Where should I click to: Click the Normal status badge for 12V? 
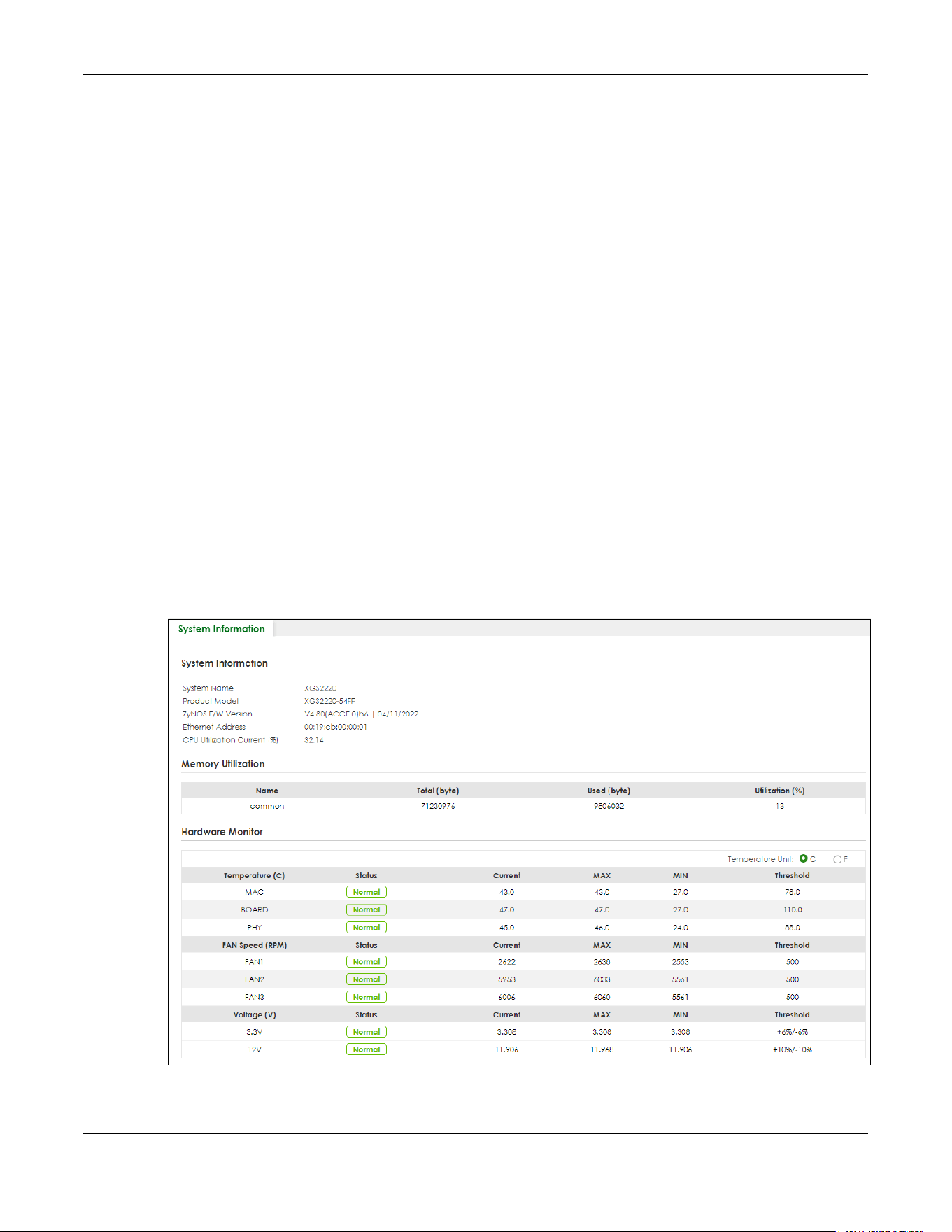(x=367, y=1049)
